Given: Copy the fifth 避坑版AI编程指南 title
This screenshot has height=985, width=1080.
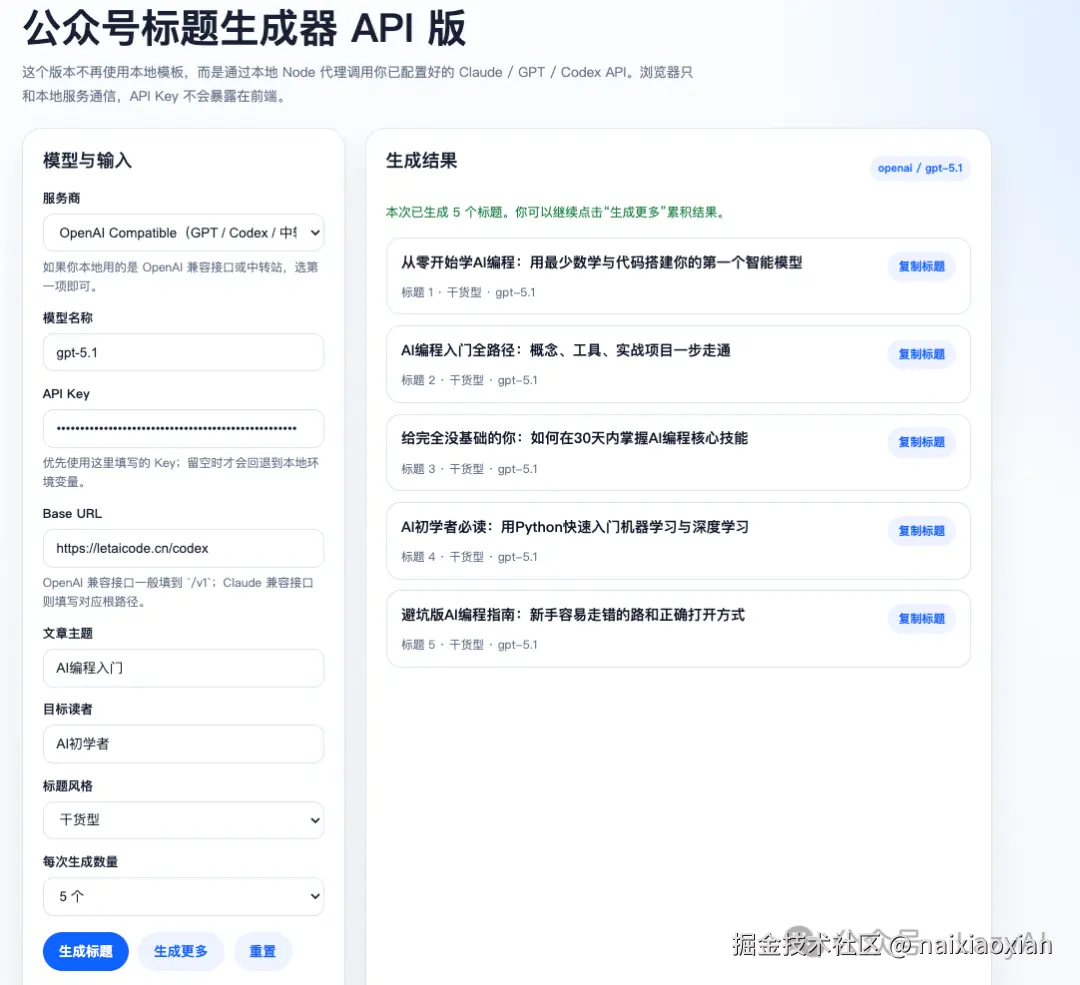Looking at the screenshot, I should point(920,618).
